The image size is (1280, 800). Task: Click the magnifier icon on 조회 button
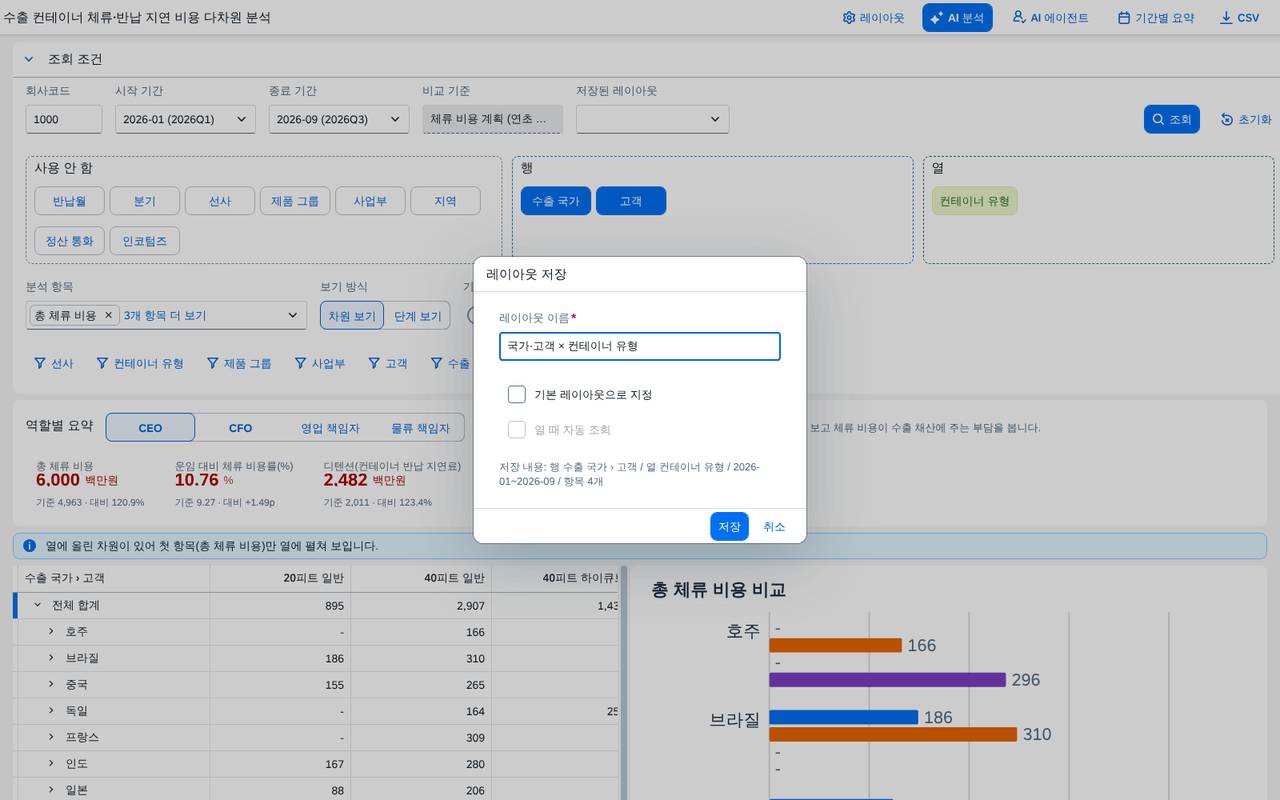pos(1158,119)
